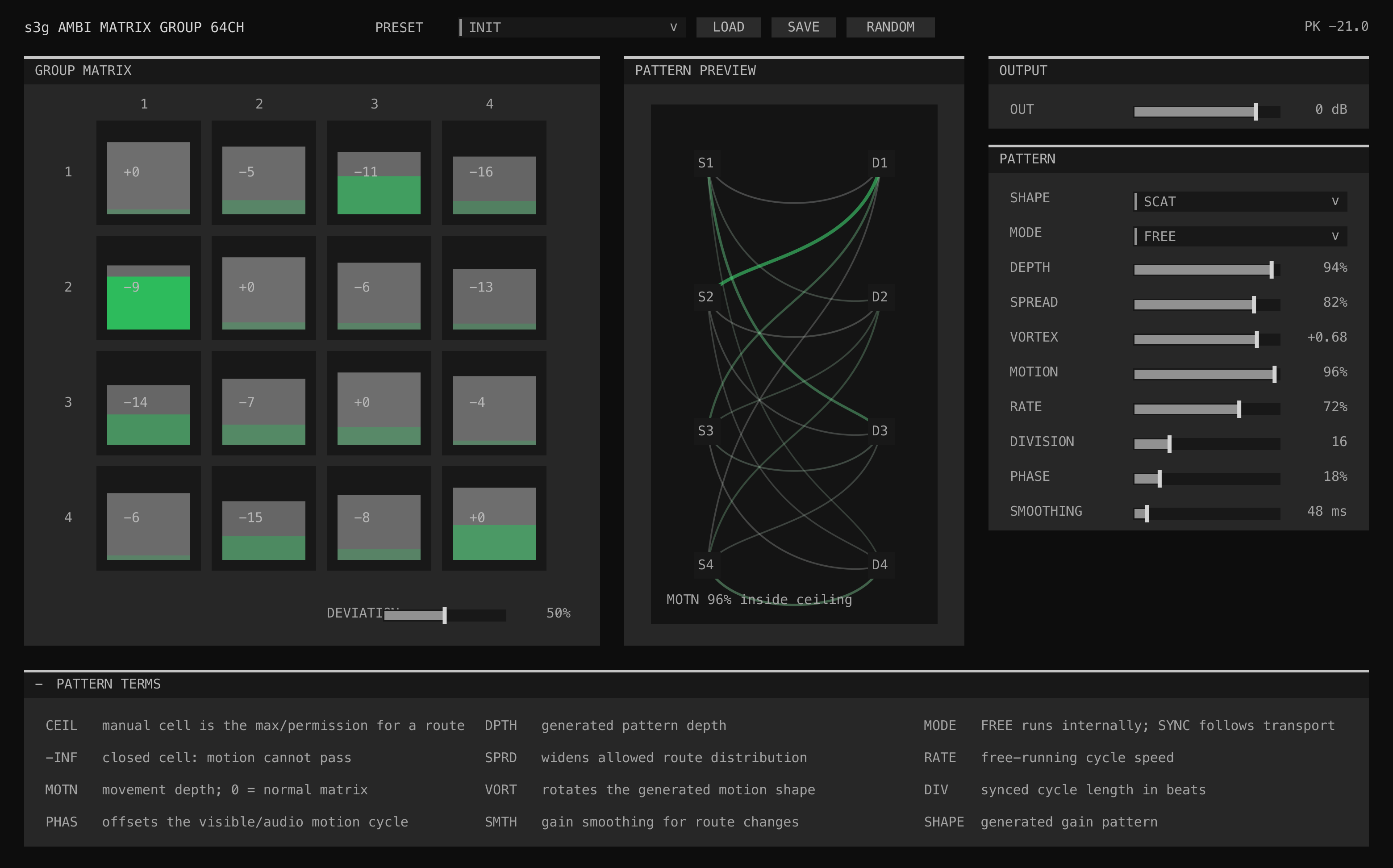Click the D3 destination node in preview

880,430
